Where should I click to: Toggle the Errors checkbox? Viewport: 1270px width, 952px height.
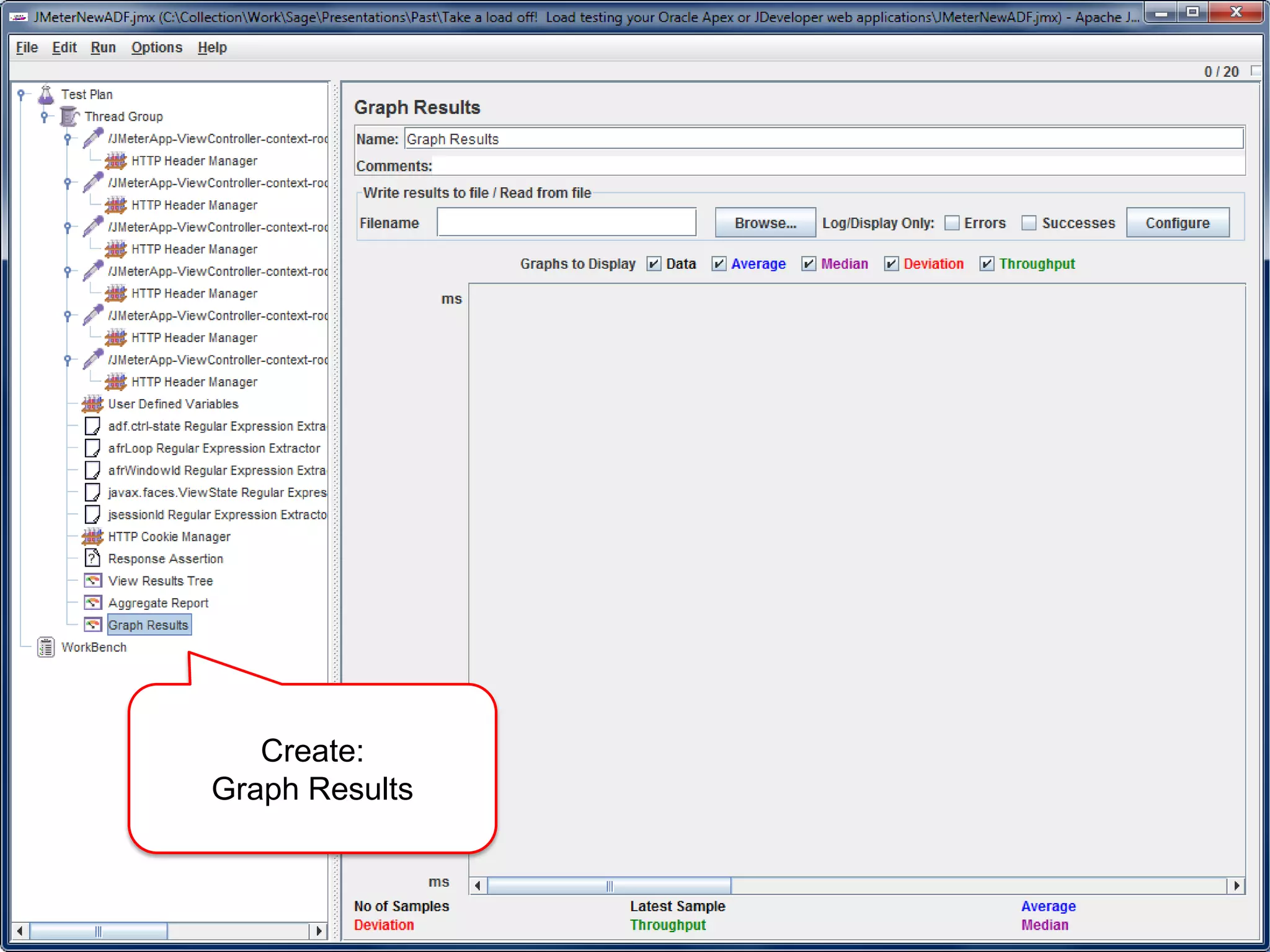coord(952,223)
